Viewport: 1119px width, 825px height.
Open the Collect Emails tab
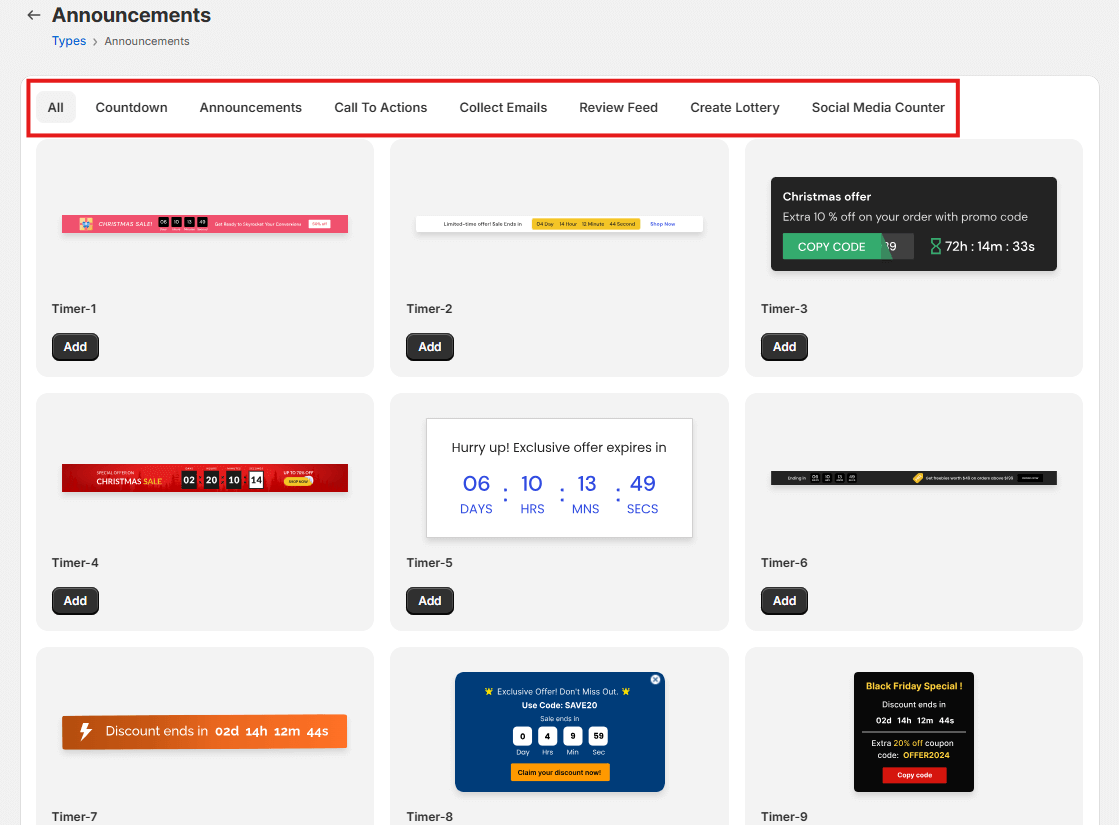tap(503, 107)
